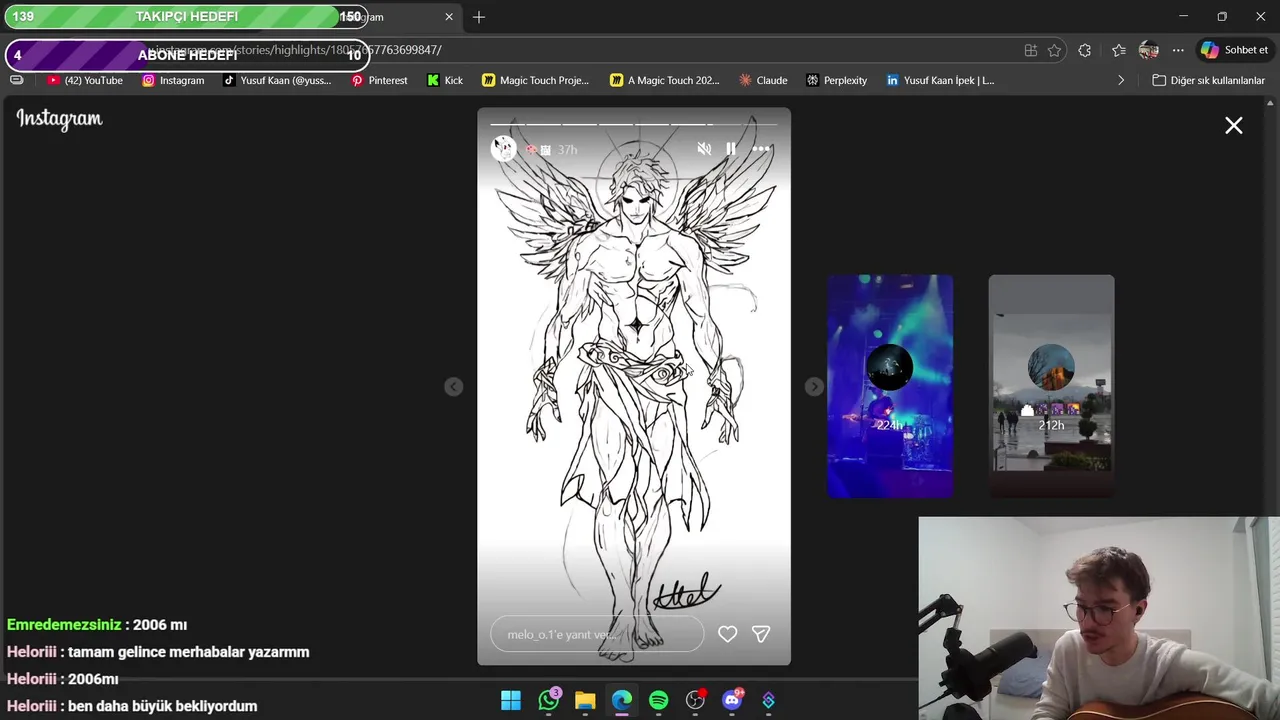Add page to favorites with star icon
This screenshot has width=1280, height=720.
pos(1054,50)
